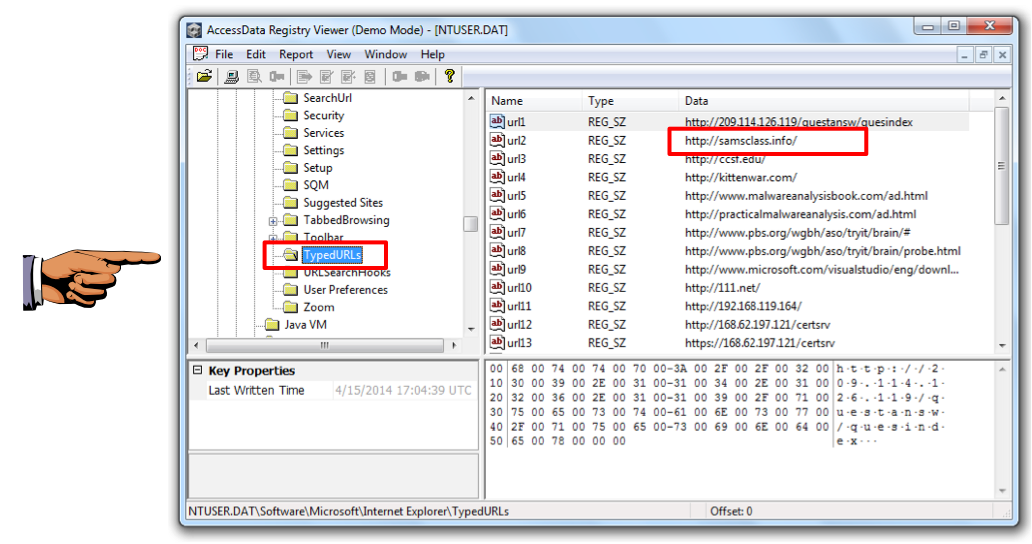
Task: Click the folder icon next to Java VM
Action: point(272,324)
